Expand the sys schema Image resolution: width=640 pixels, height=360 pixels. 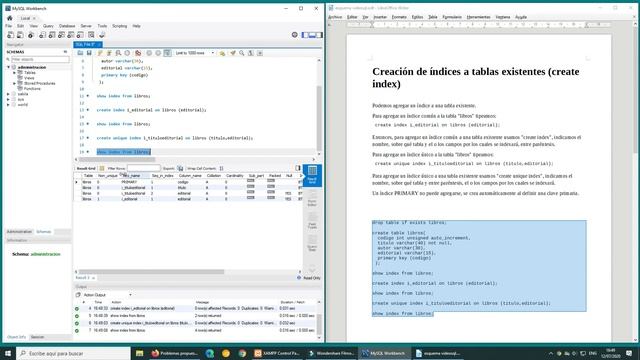click(x=8, y=99)
